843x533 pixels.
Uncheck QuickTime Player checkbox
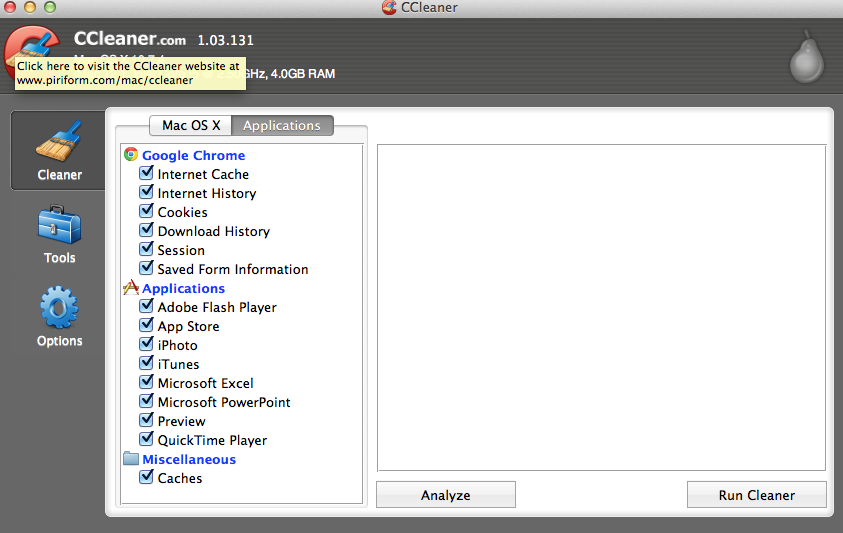point(146,439)
